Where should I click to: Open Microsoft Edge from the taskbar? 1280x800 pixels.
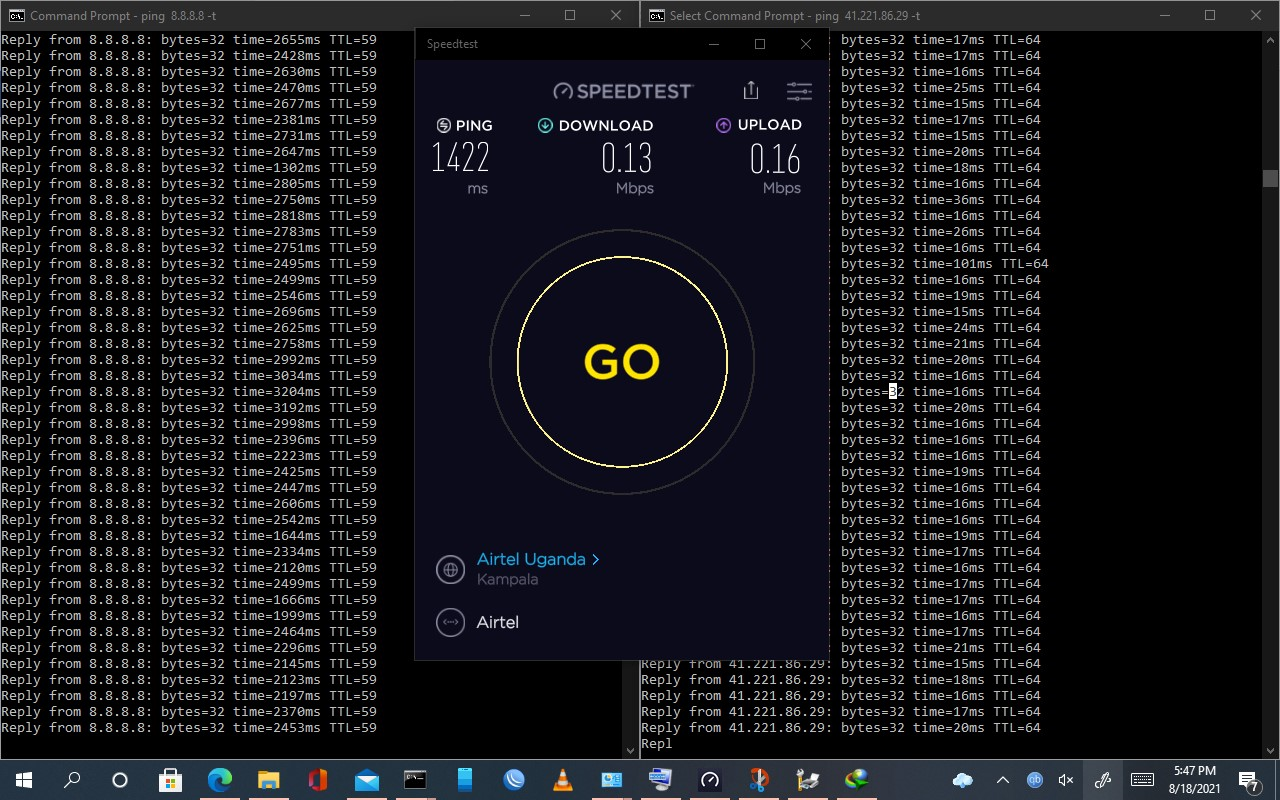tap(219, 780)
